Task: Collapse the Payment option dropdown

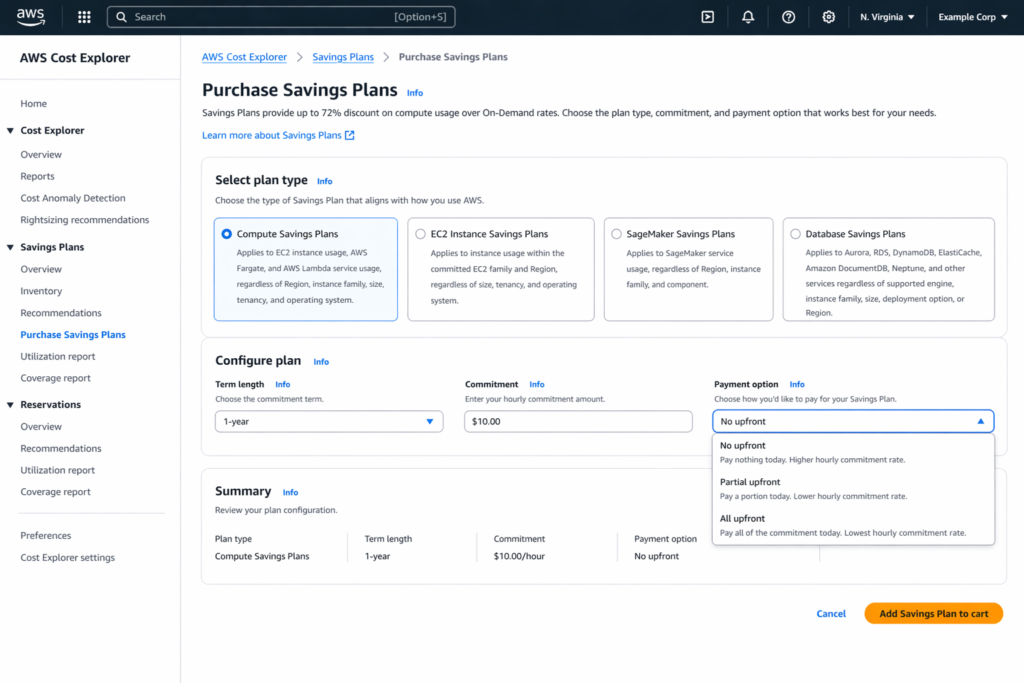Action: [x=852, y=421]
